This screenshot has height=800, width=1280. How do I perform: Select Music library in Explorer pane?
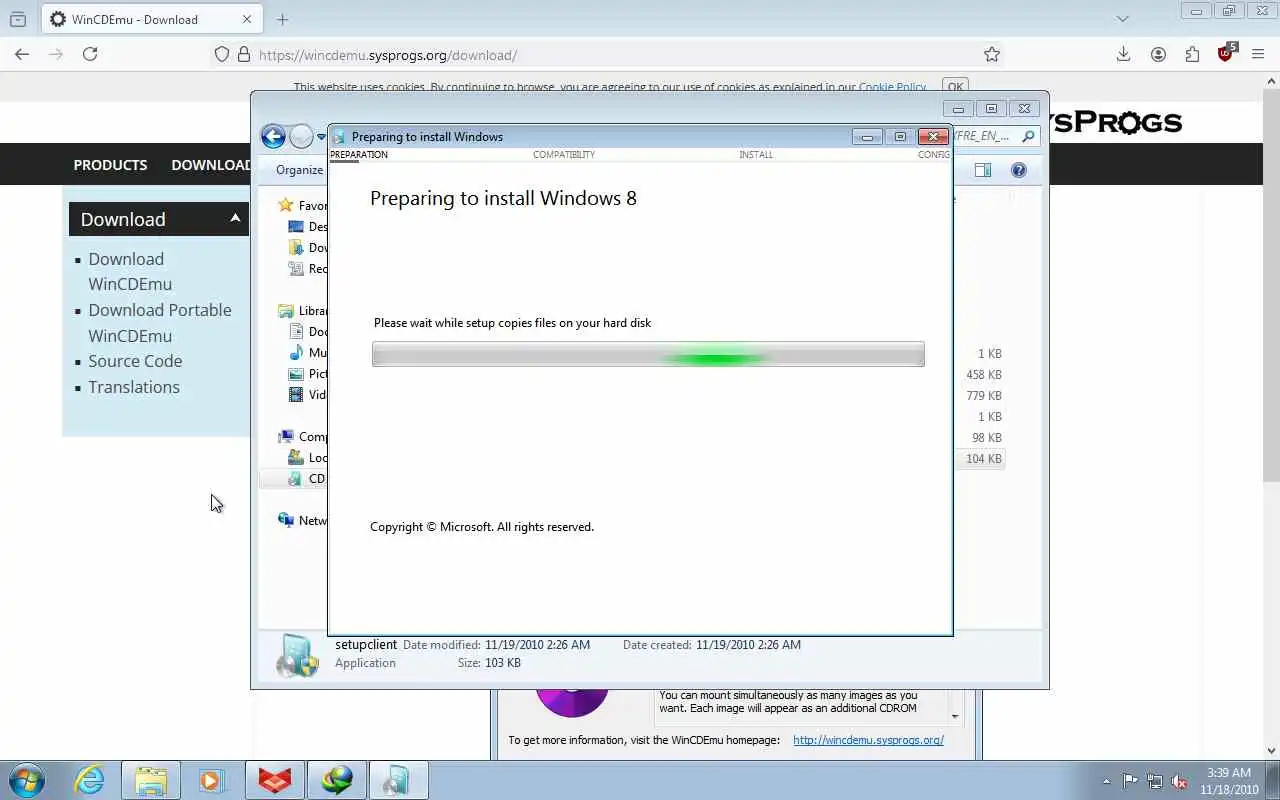308,353
